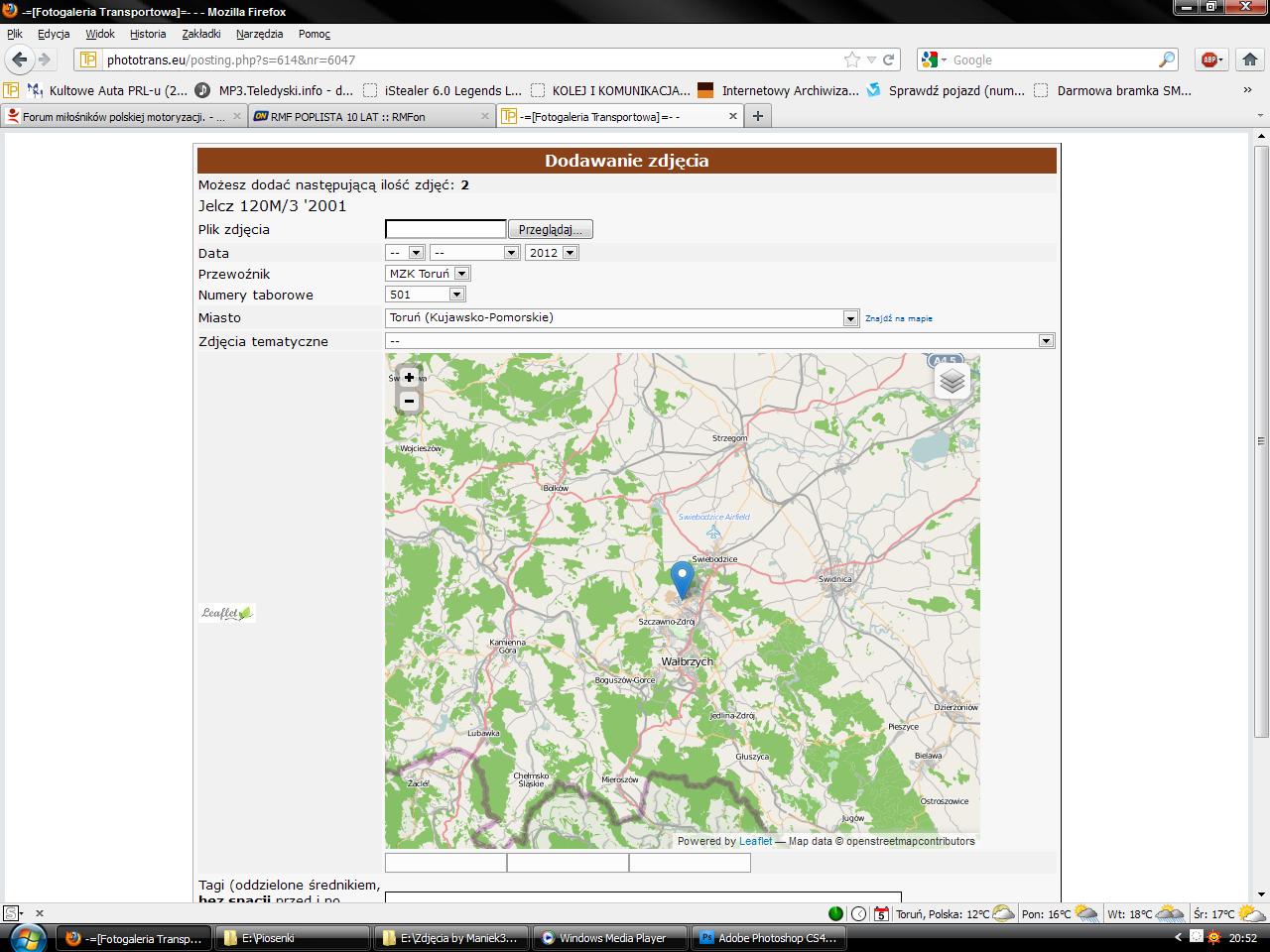Expand the Miasto Toruń dropdown
Viewport: 1270px width, 952px height.
(622, 318)
